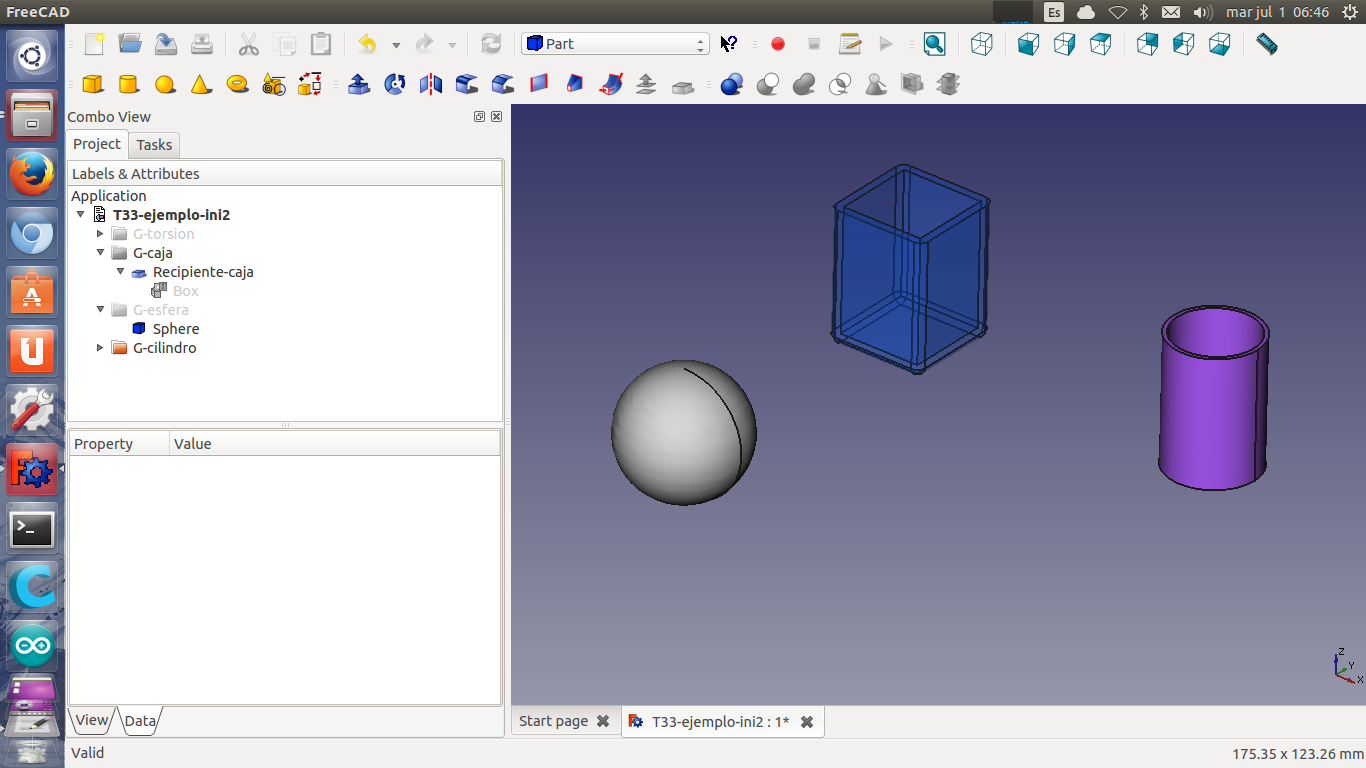
Task: Create a box solid primitive
Action: coord(93,85)
